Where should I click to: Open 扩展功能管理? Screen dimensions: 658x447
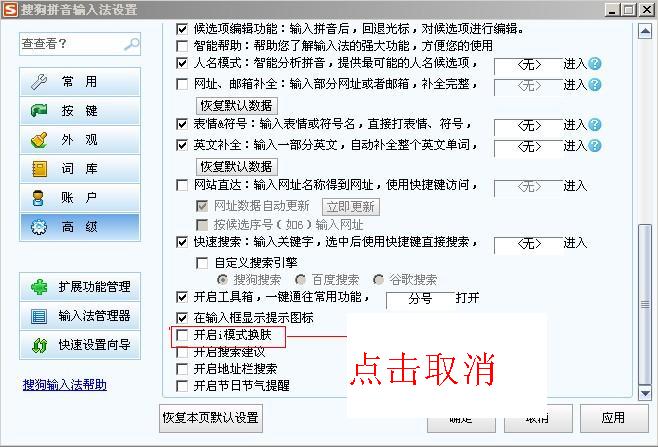(x=80, y=287)
